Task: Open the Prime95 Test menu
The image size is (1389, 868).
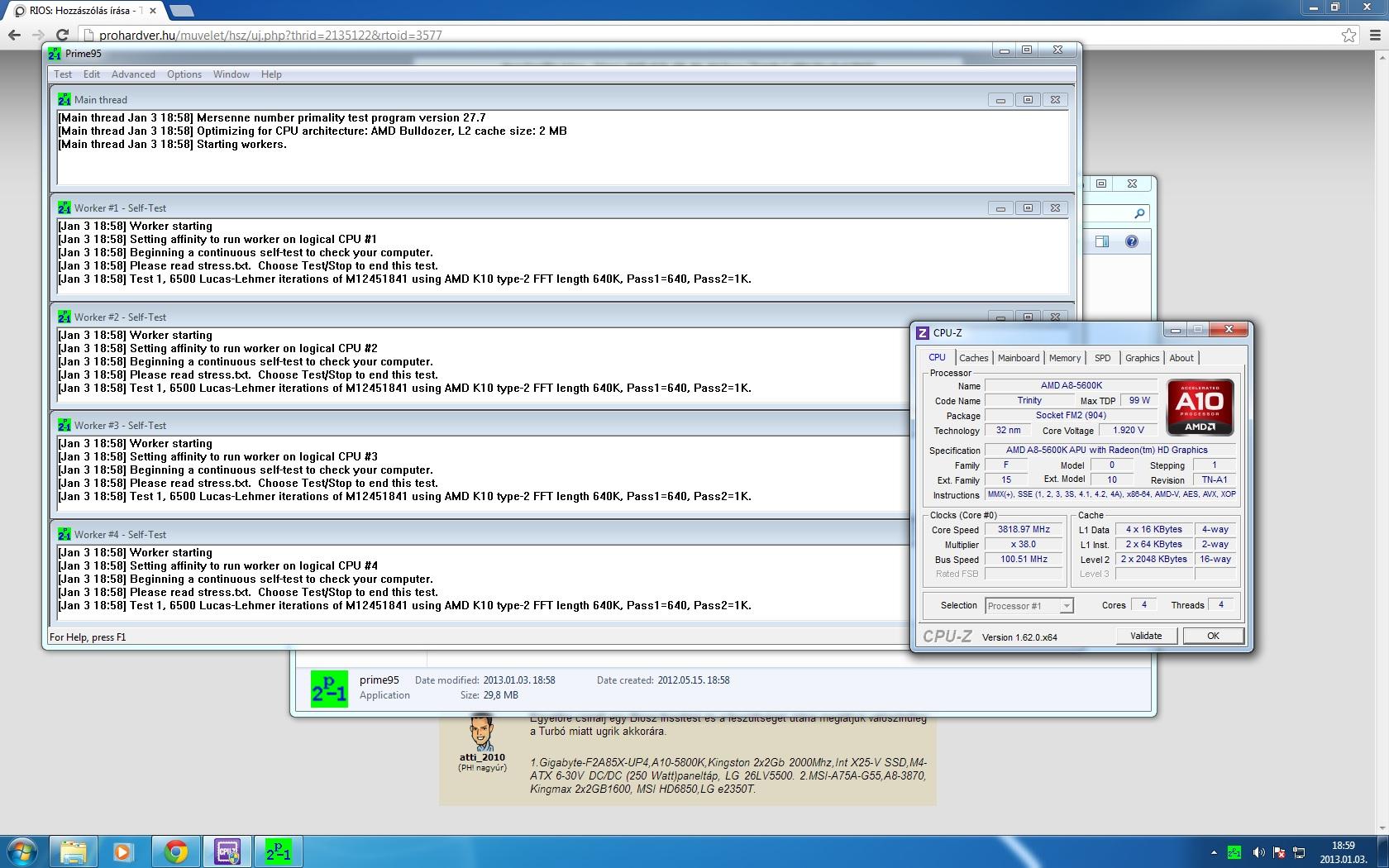Action: (x=63, y=74)
